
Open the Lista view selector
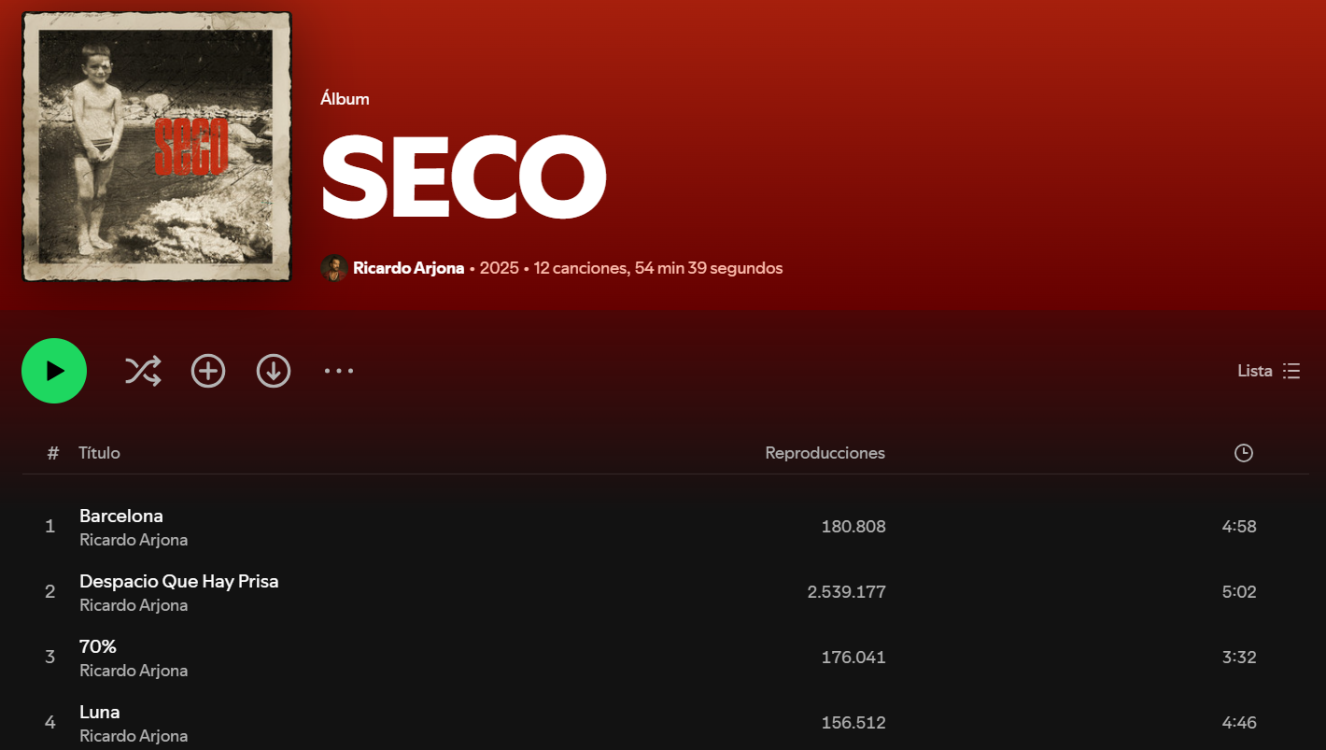click(x=1254, y=370)
